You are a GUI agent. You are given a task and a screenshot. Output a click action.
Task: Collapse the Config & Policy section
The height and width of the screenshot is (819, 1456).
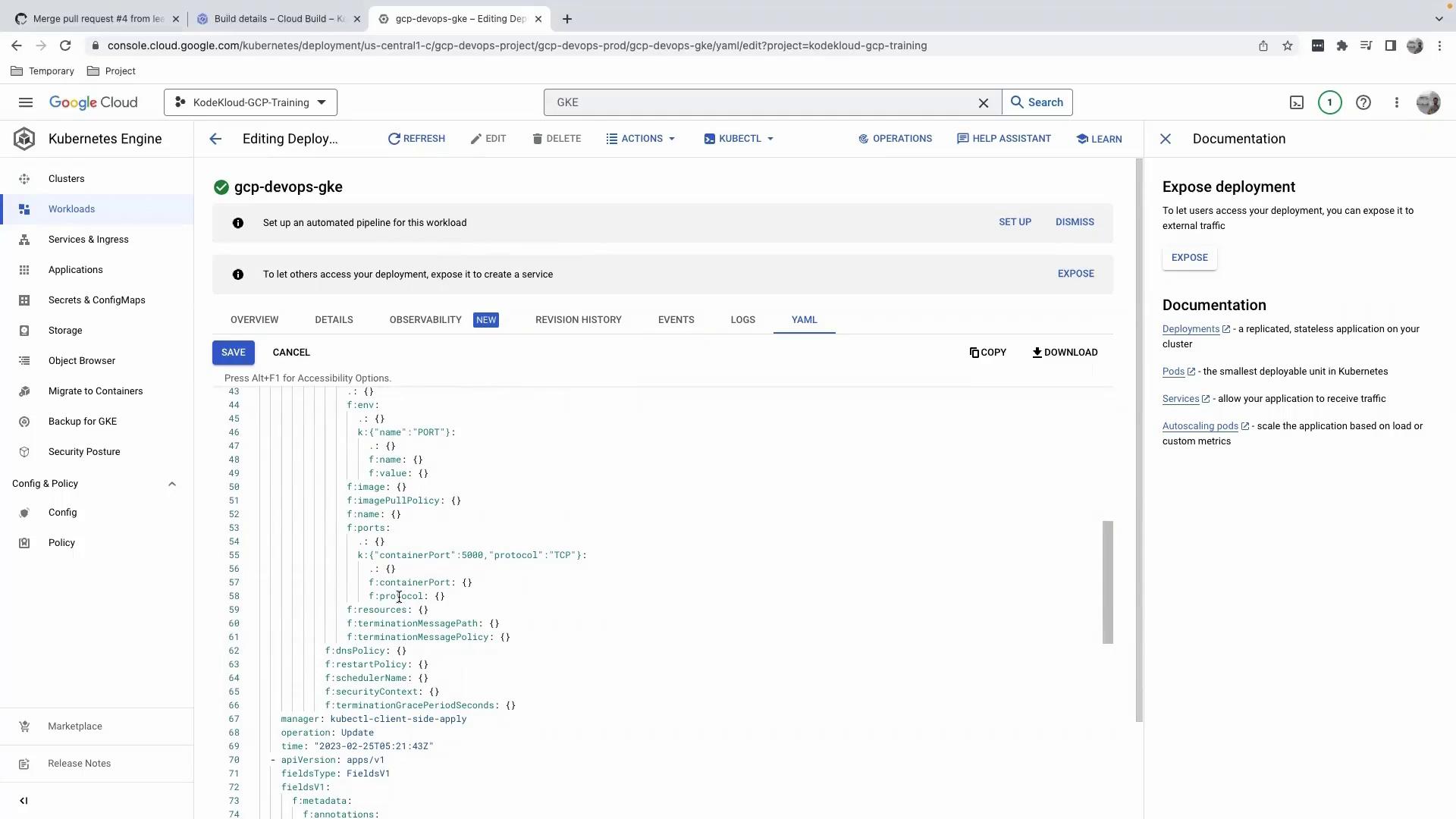point(172,484)
